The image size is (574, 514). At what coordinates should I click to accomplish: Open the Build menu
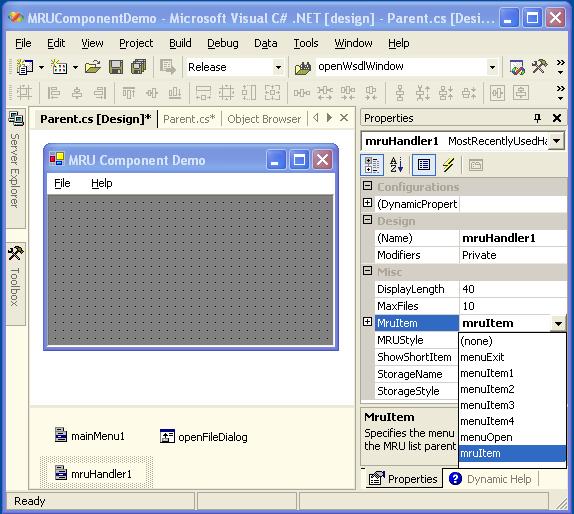[180, 43]
